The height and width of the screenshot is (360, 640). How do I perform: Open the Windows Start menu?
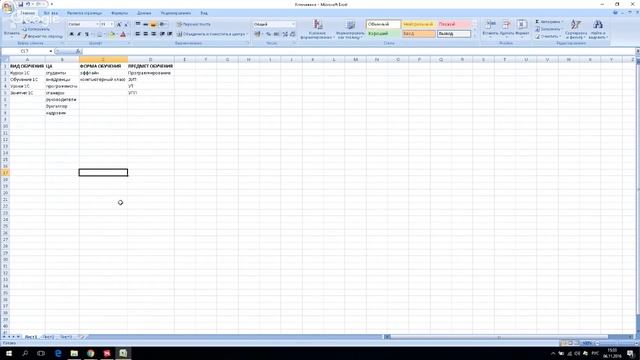[8, 353]
